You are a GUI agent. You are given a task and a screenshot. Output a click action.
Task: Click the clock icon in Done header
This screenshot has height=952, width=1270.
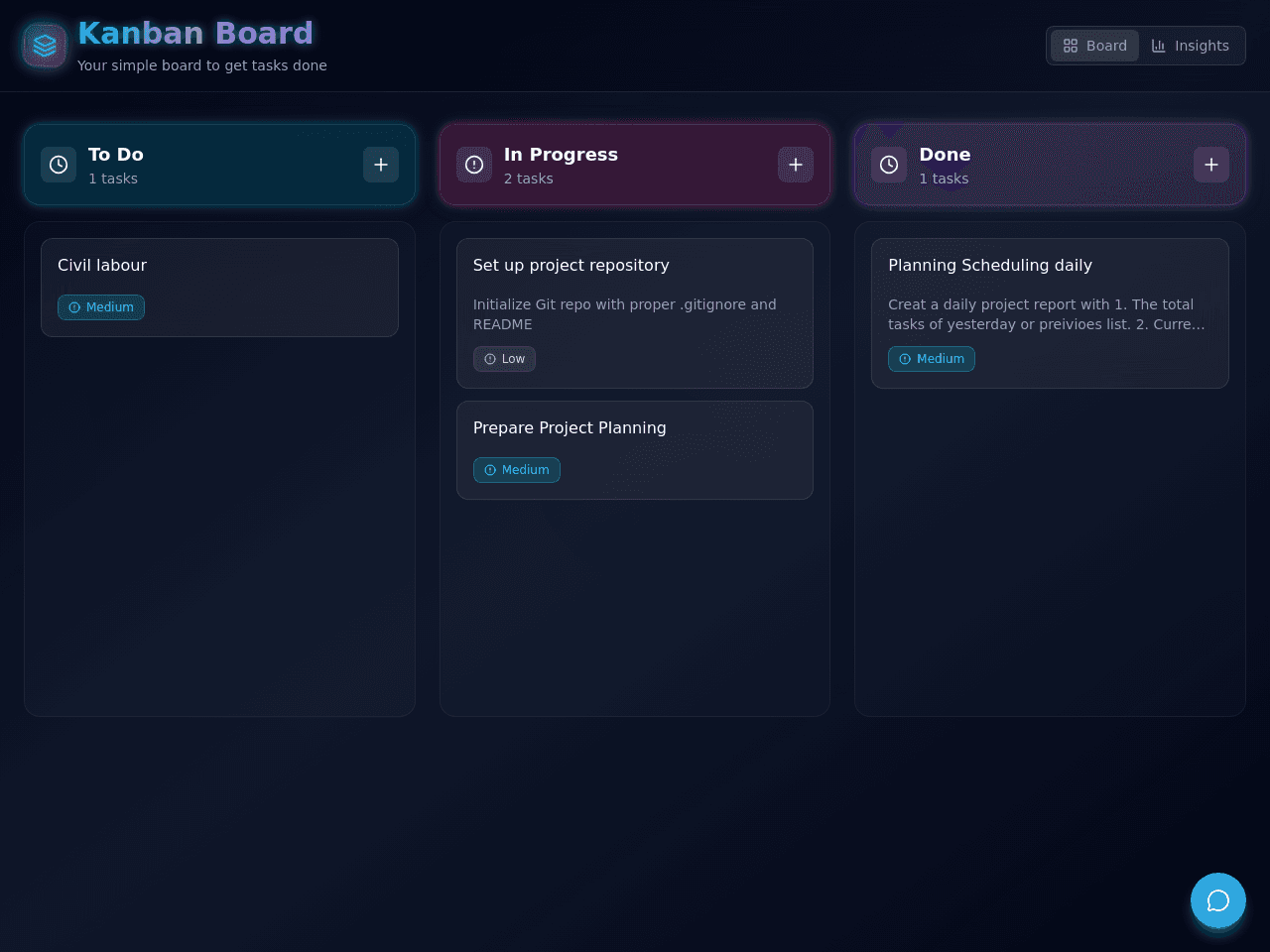pyautogui.click(x=889, y=165)
